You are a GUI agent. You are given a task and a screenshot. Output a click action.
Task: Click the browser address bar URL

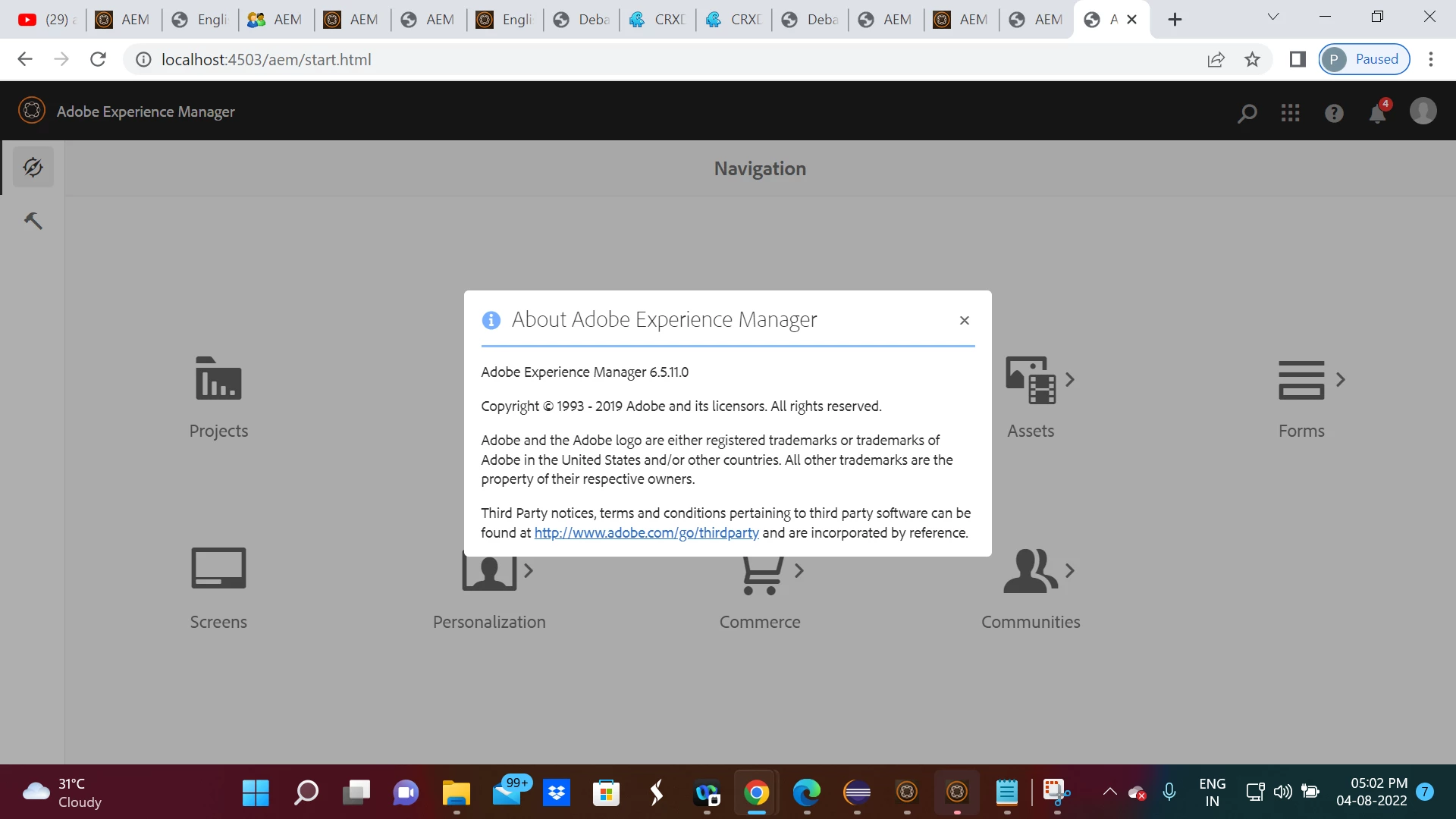[x=266, y=59]
